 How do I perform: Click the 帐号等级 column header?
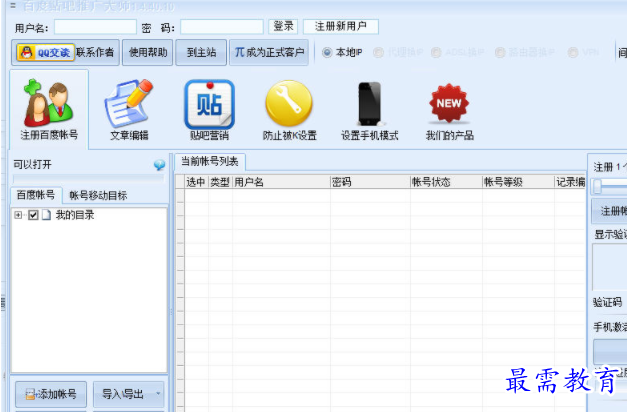[x=518, y=182]
